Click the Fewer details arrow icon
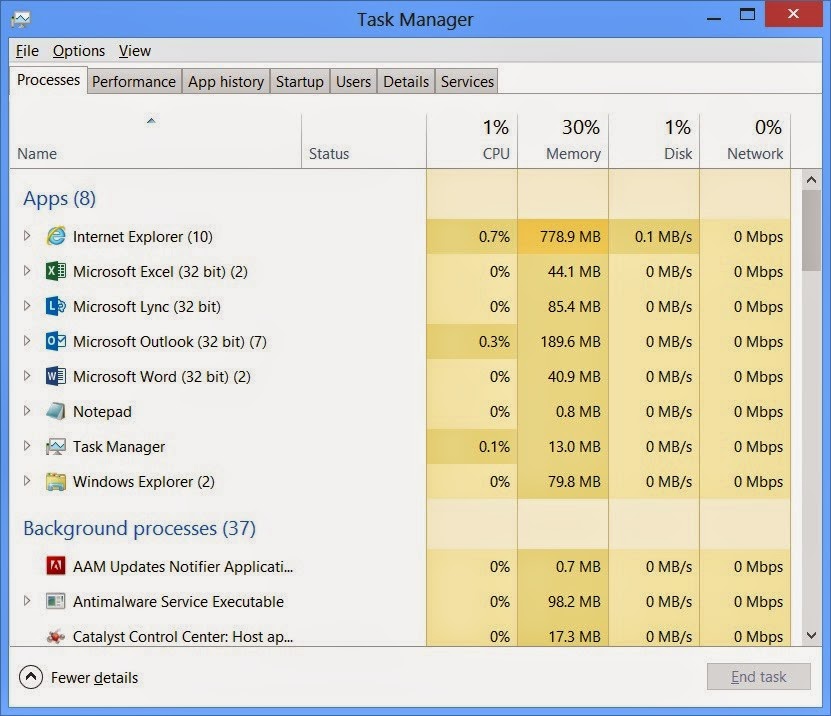Image resolution: width=831 pixels, height=716 pixels. click(x=31, y=677)
